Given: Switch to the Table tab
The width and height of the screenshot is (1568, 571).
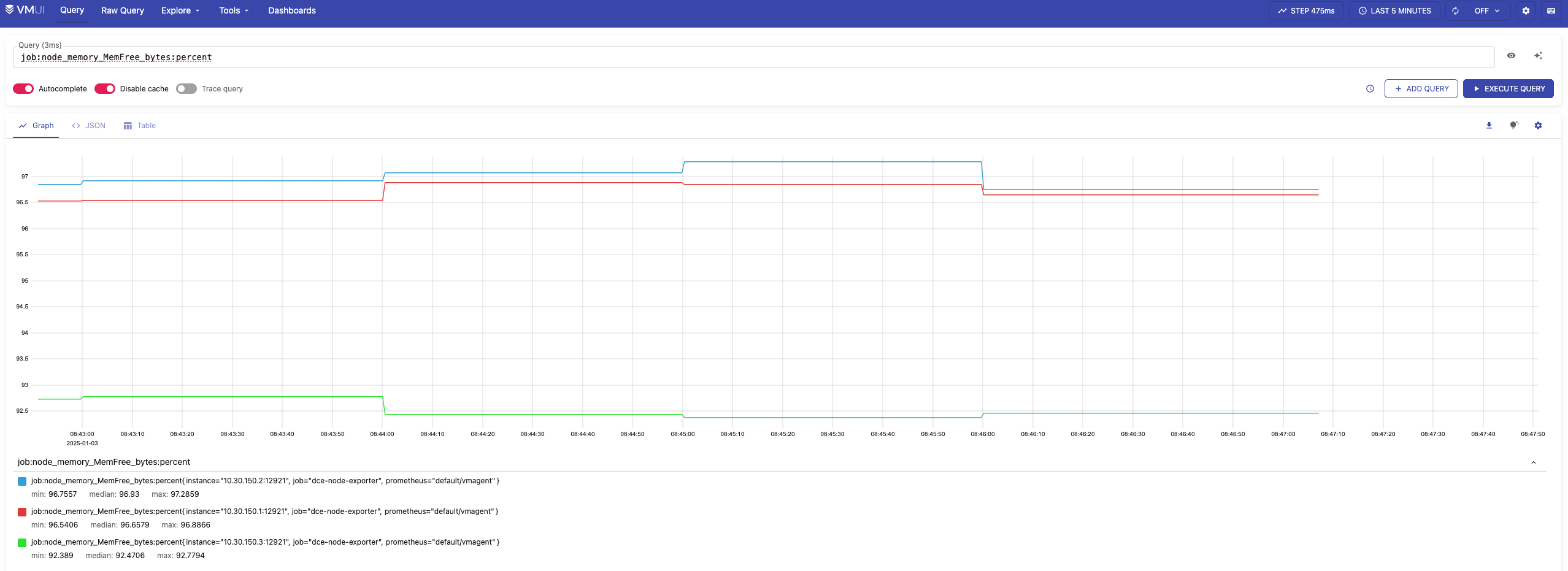Looking at the screenshot, I should 140,126.
